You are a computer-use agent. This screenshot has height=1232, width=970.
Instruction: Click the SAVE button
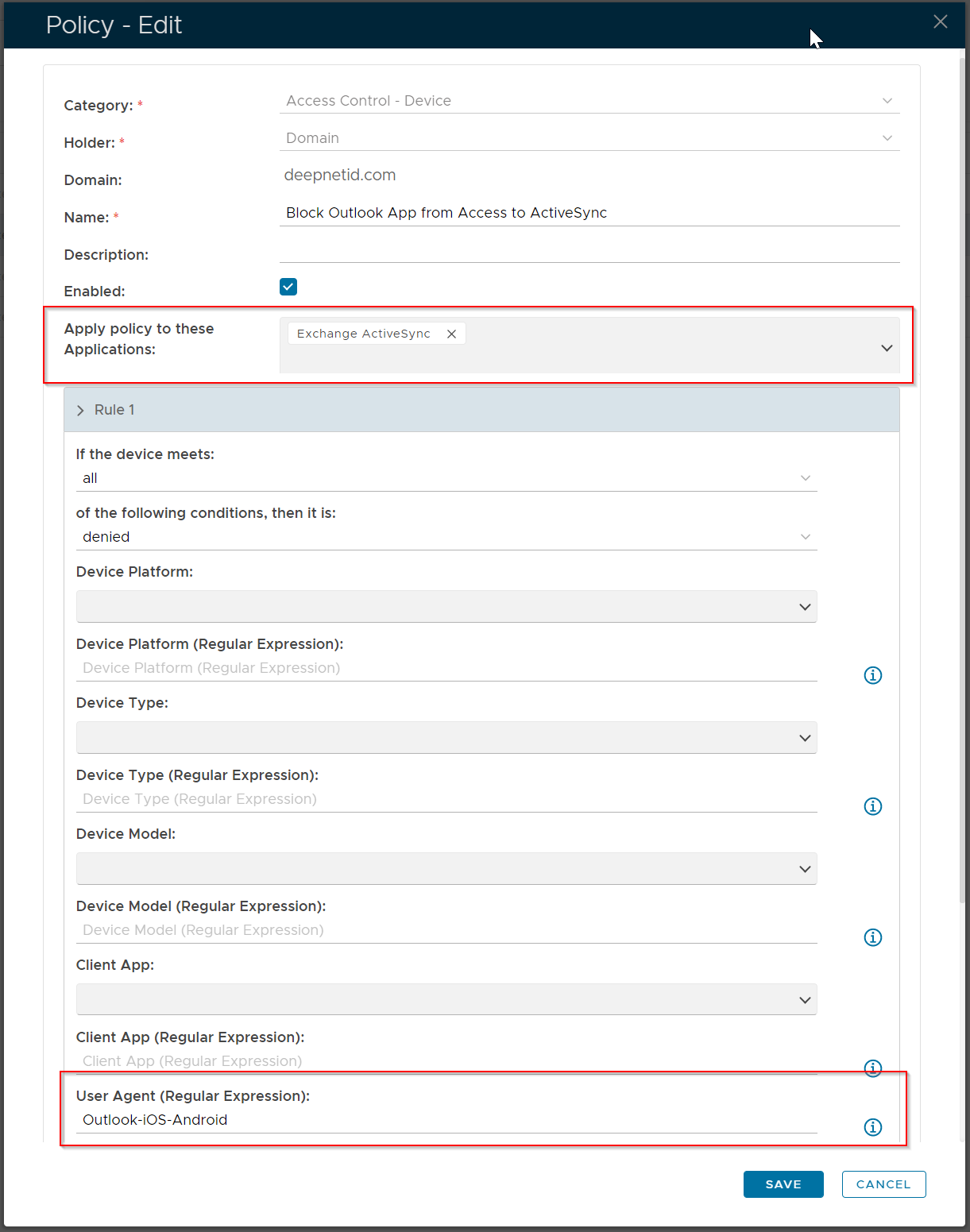783,1184
